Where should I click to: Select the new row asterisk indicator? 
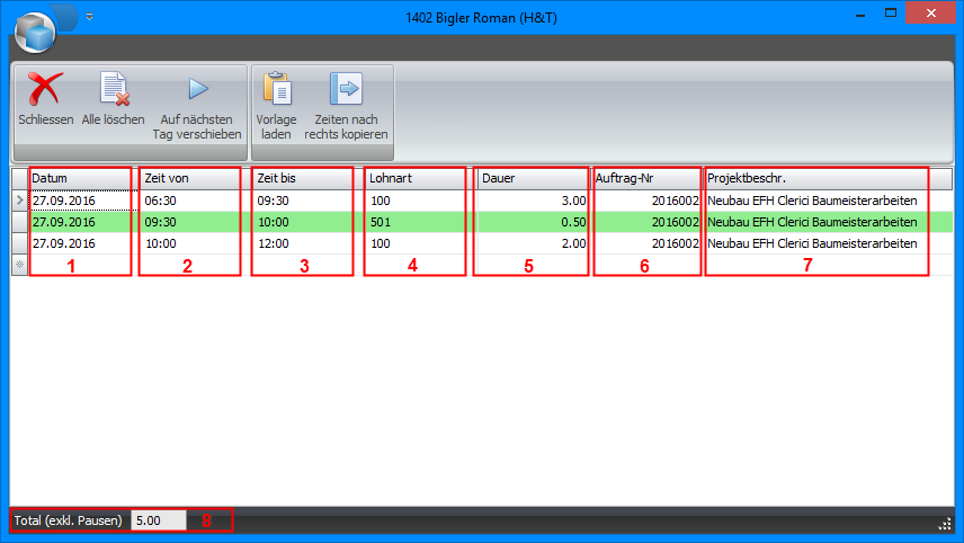pos(20,265)
